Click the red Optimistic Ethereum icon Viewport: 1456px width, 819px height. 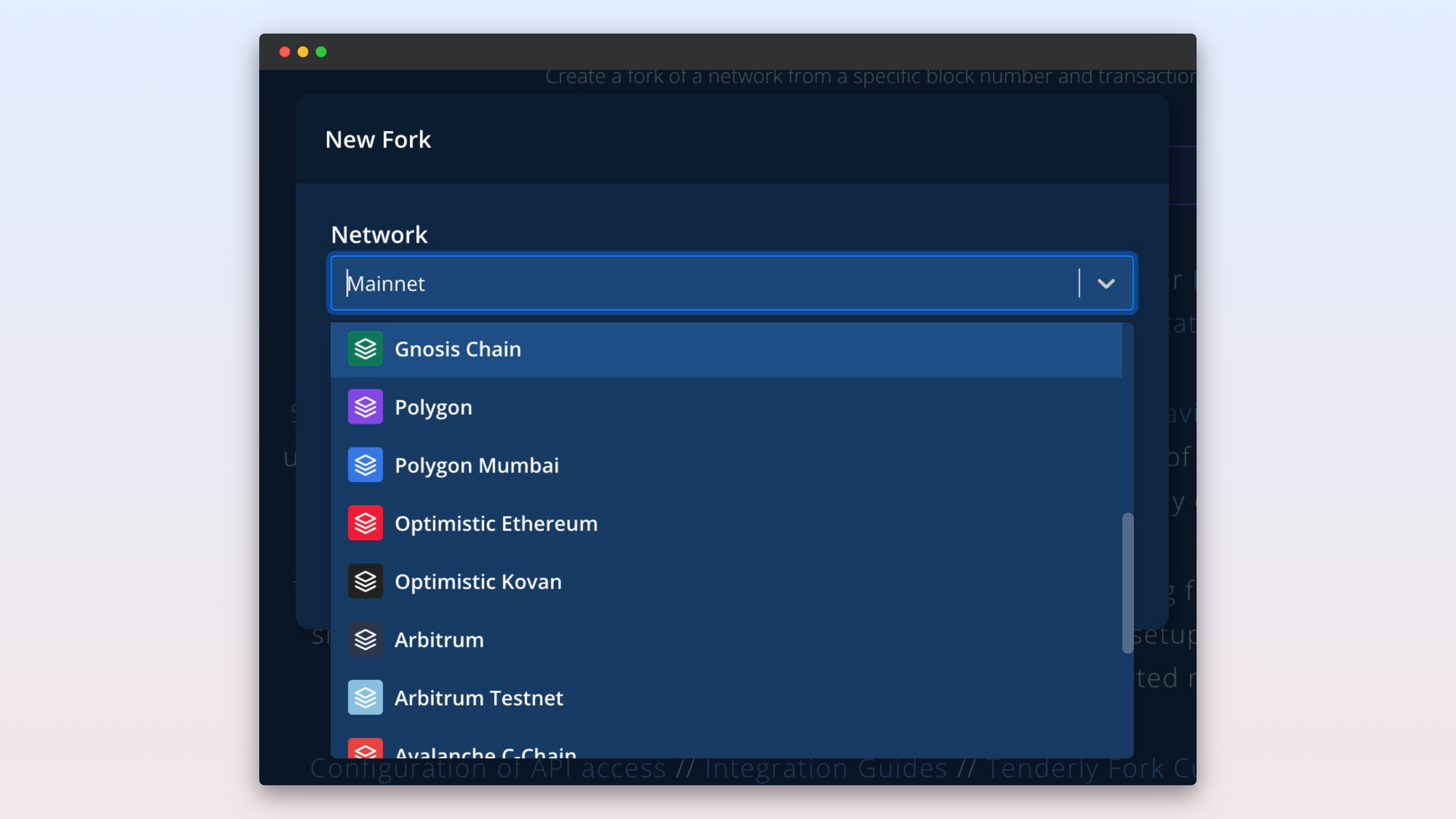point(365,523)
